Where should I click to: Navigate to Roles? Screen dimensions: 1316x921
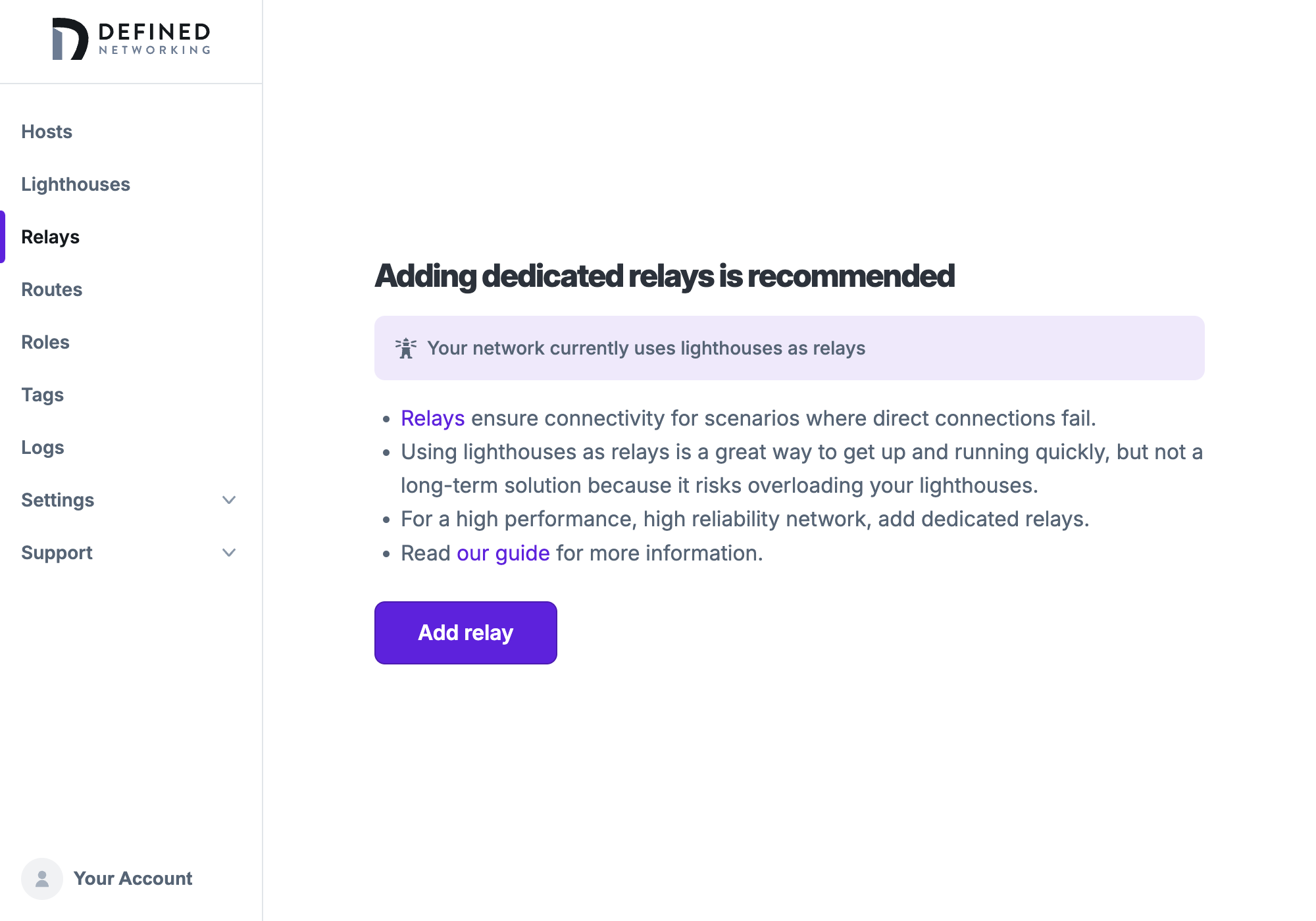[45, 342]
